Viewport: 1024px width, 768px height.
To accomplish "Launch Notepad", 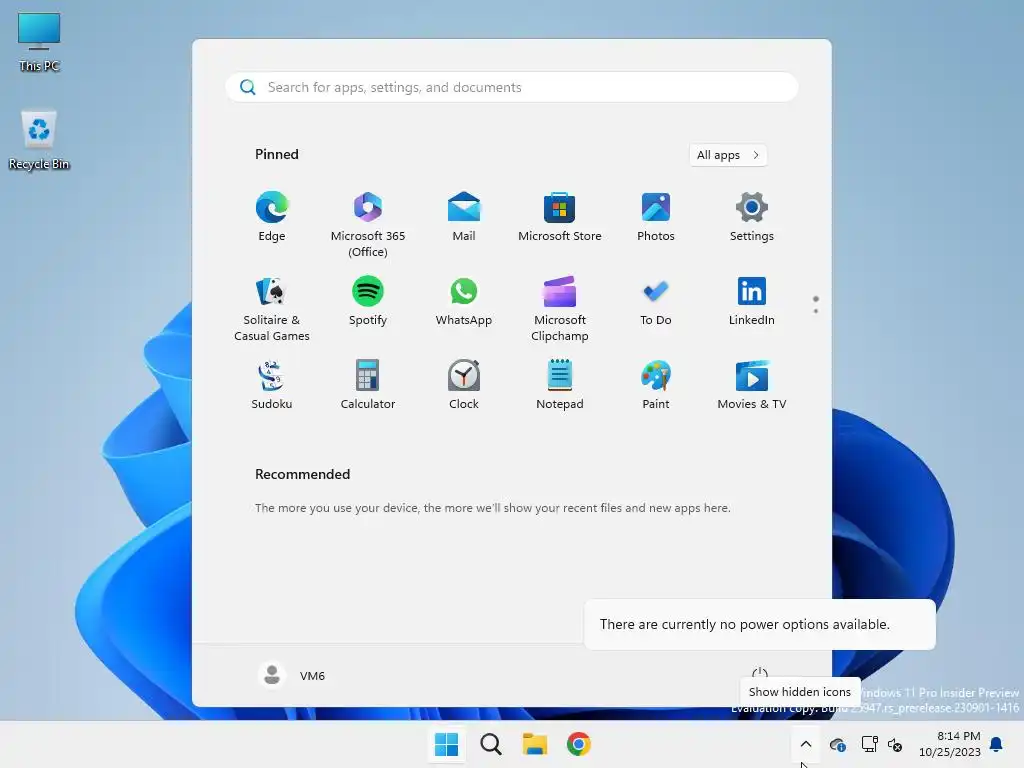I will click(560, 385).
